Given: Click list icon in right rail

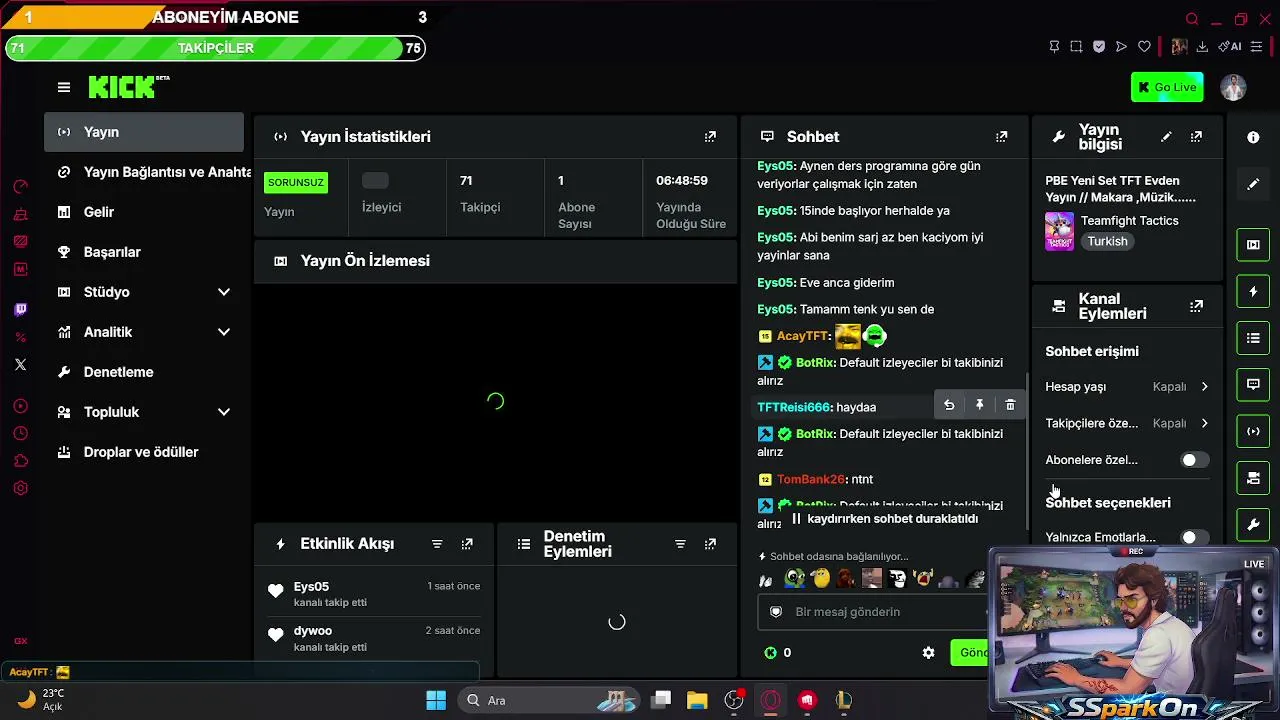Looking at the screenshot, I should 1253,338.
